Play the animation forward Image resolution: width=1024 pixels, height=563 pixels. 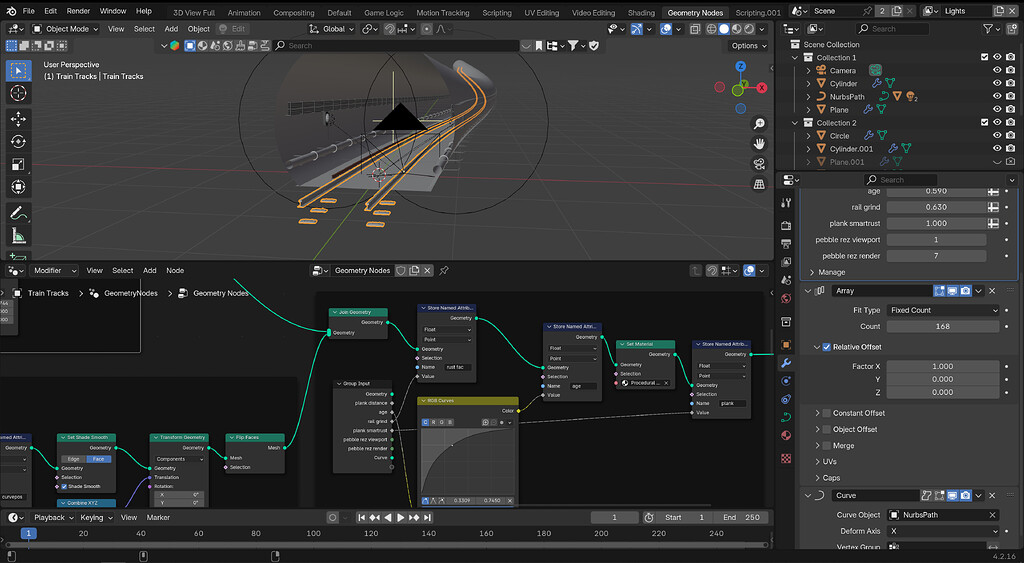[x=401, y=517]
